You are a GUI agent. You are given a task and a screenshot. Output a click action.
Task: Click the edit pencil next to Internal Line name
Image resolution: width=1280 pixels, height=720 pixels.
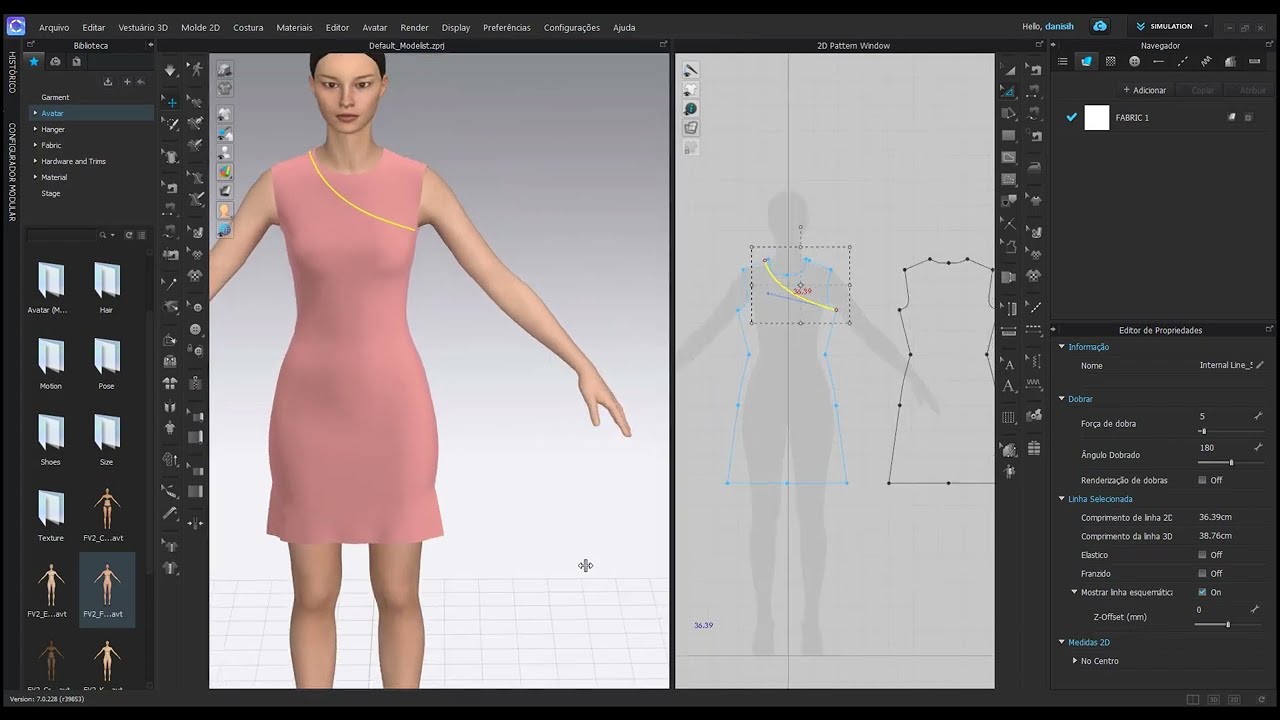(1259, 365)
